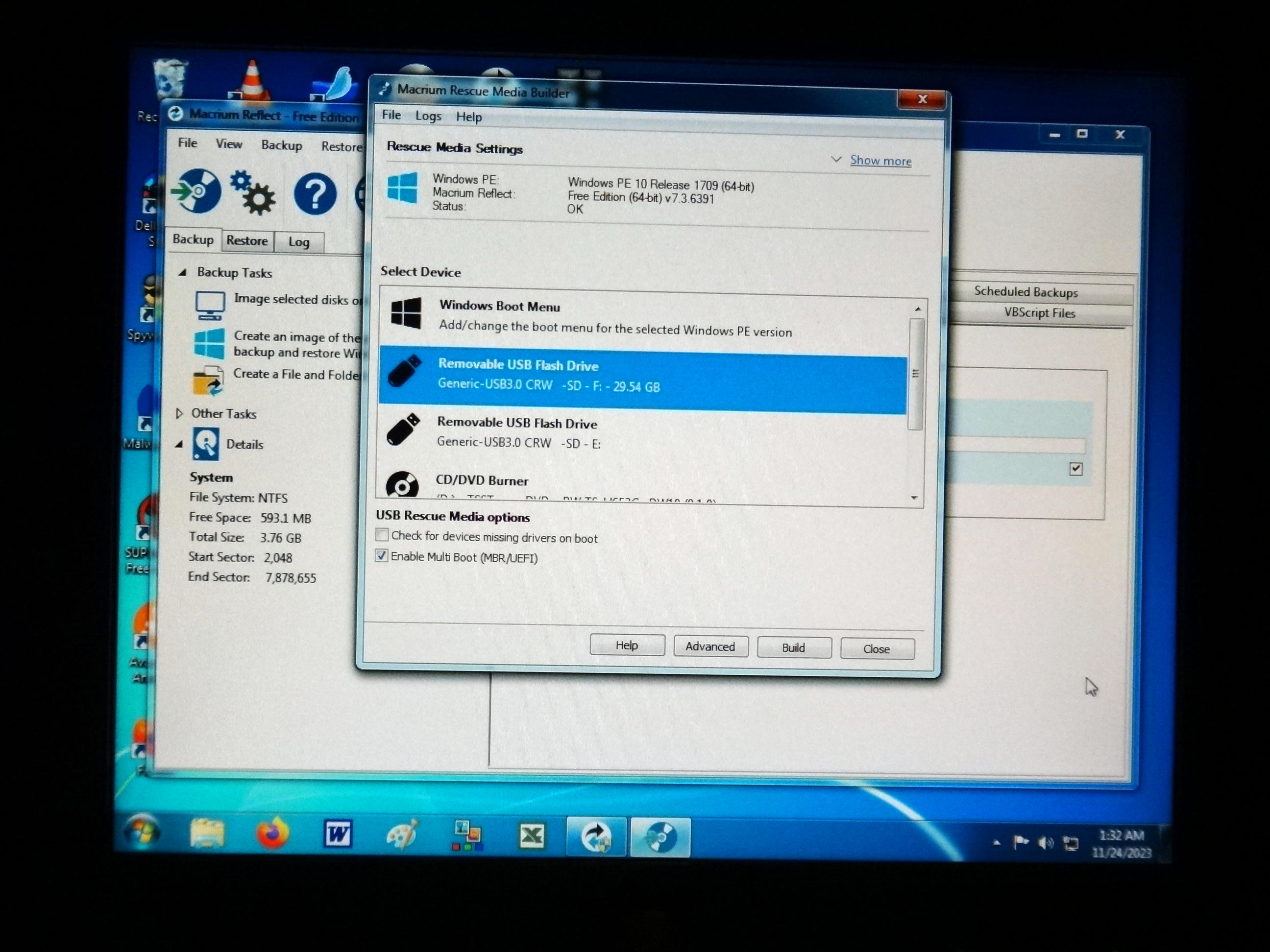The width and height of the screenshot is (1270, 952).
Task: Open Excel from the taskbar
Action: pyautogui.click(x=532, y=836)
